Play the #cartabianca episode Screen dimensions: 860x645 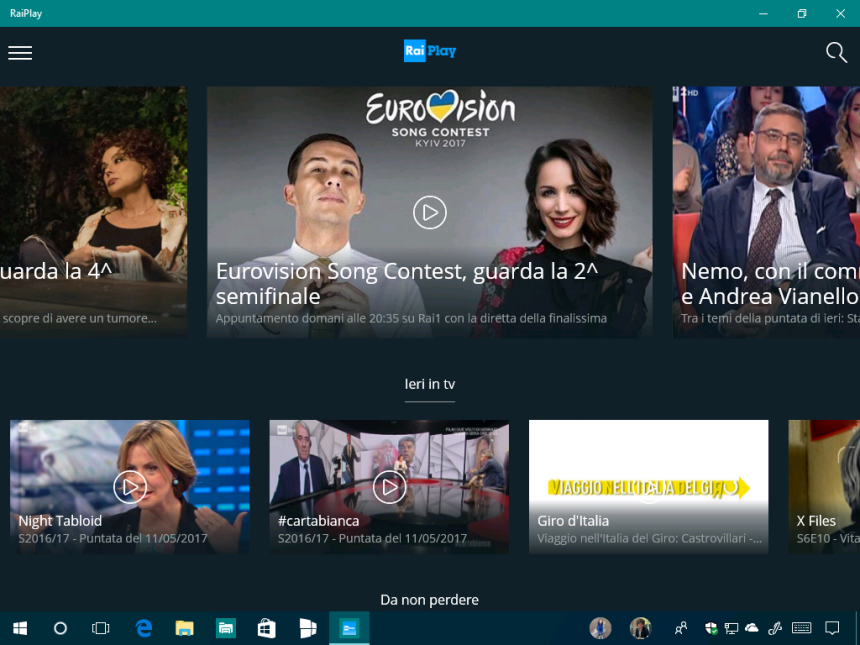389,487
